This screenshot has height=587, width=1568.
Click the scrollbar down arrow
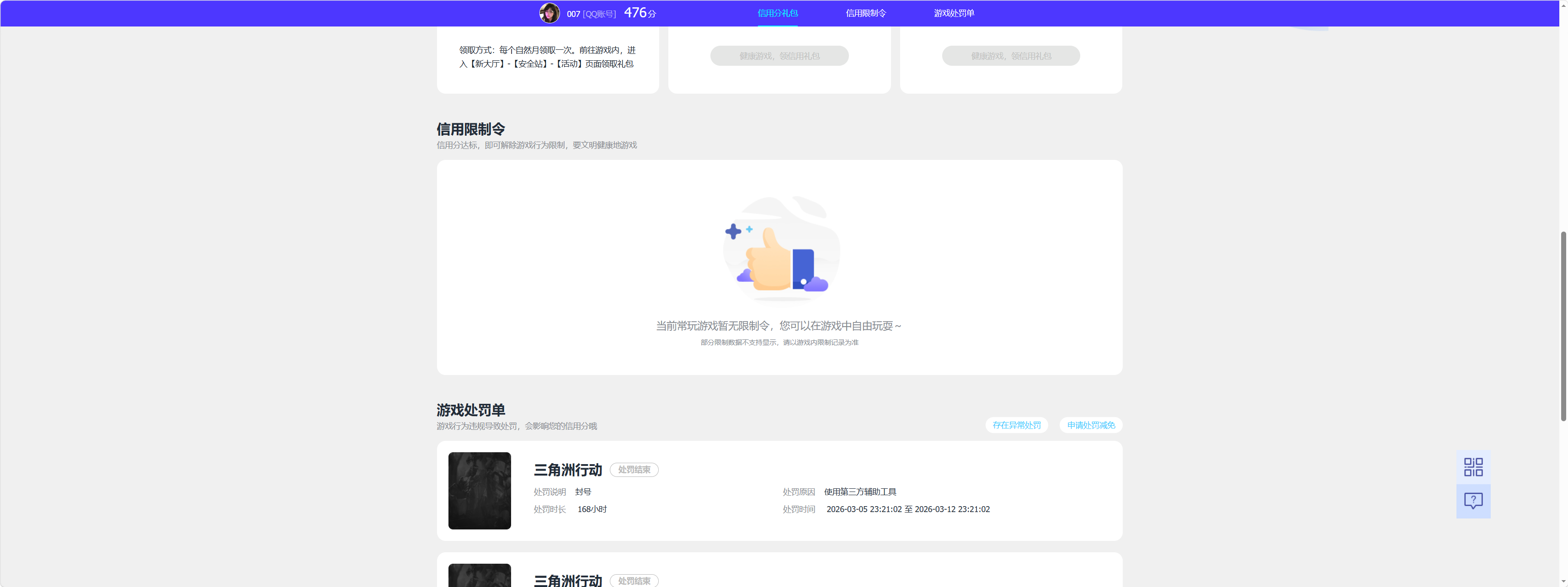(1563, 582)
